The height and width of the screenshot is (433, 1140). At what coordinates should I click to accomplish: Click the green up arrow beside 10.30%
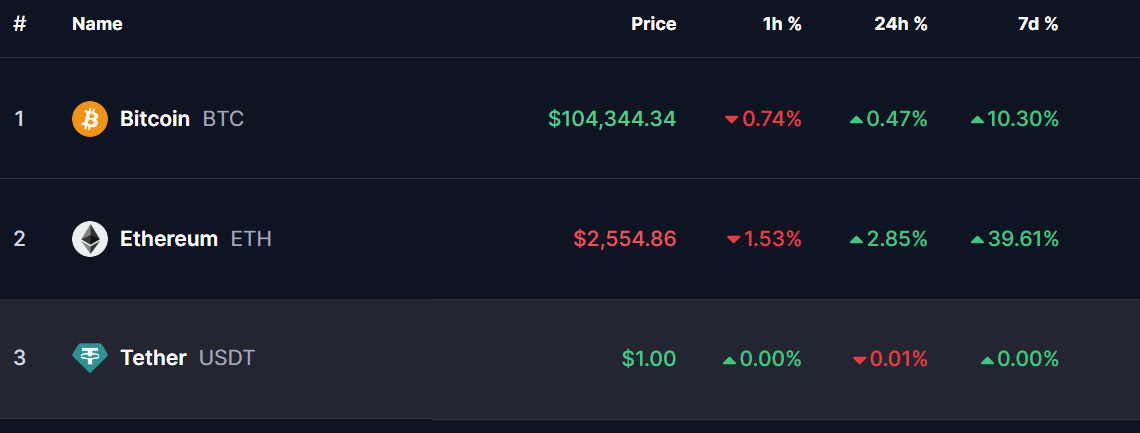(977, 119)
